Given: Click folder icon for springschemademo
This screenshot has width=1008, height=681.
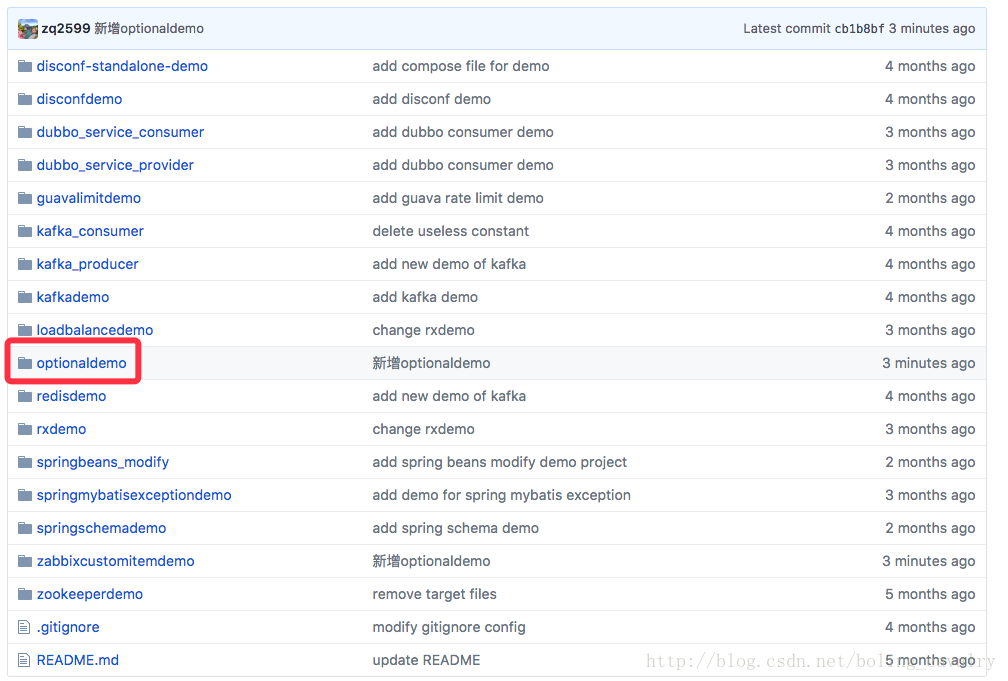Looking at the screenshot, I should click(x=25, y=528).
